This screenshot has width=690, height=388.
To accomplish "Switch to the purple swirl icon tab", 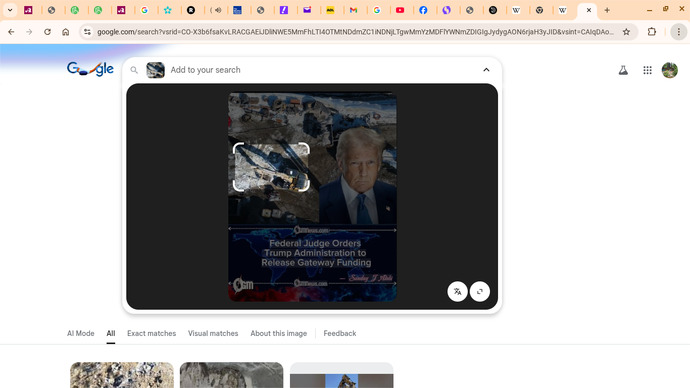I will pos(447,10).
